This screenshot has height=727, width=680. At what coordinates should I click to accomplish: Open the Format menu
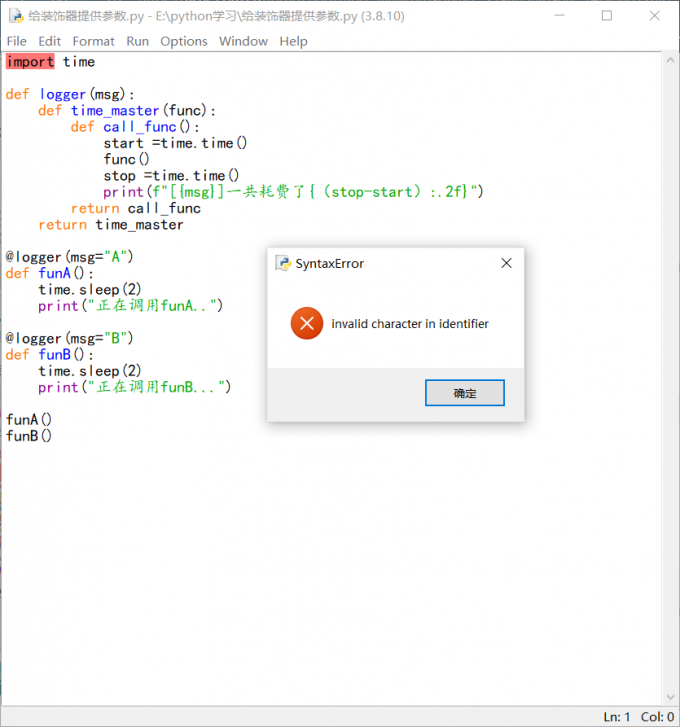coord(93,41)
